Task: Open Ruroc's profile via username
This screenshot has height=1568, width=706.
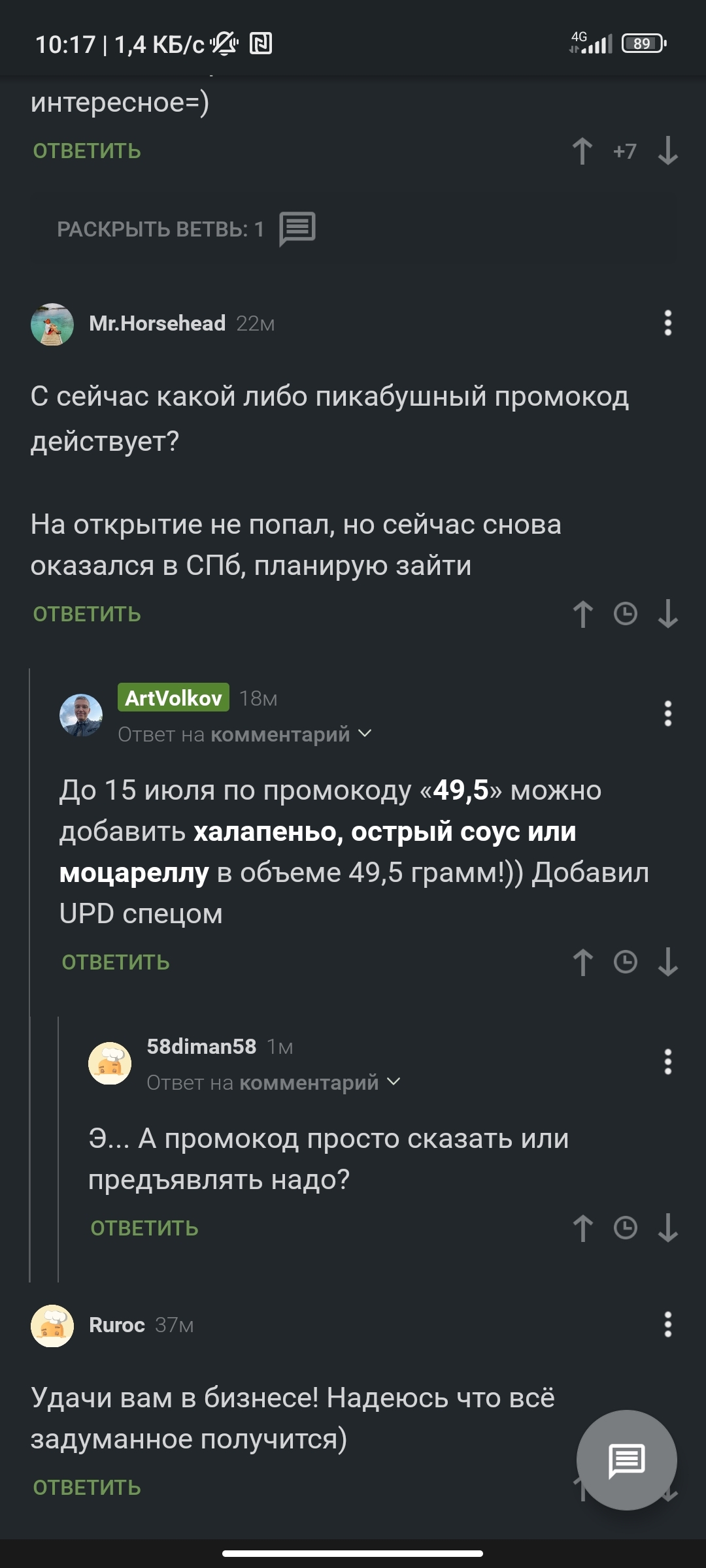Action: [116, 1325]
